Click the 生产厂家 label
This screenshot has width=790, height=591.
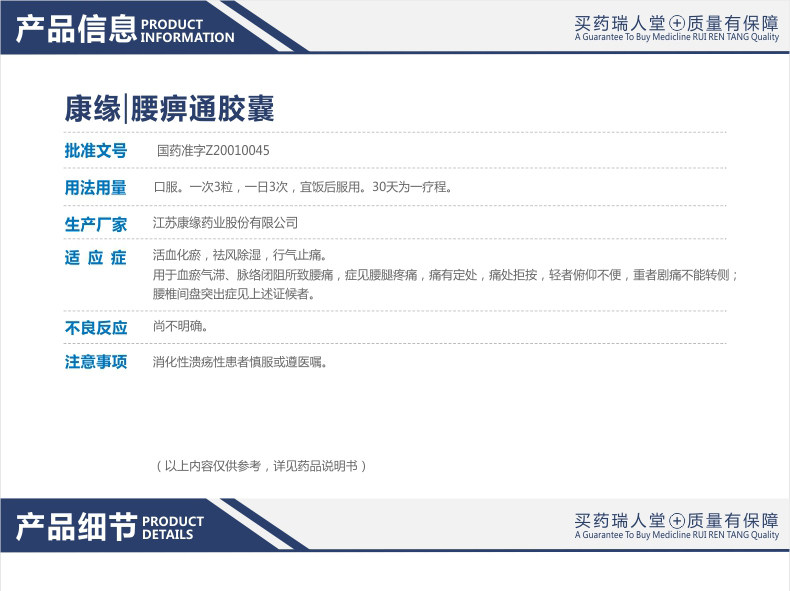96,224
